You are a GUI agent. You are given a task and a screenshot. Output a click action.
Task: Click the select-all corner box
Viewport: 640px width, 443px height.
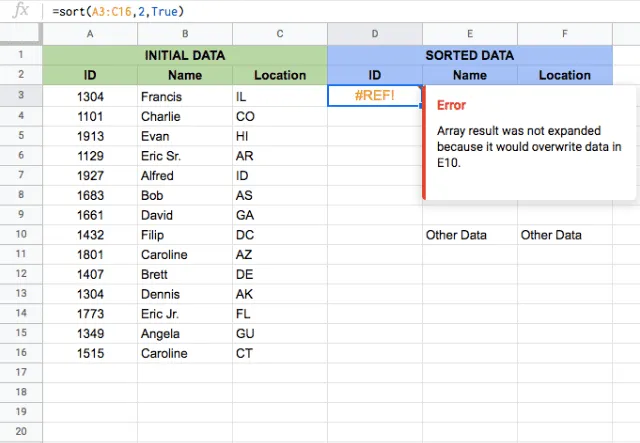pyautogui.click(x=21, y=34)
